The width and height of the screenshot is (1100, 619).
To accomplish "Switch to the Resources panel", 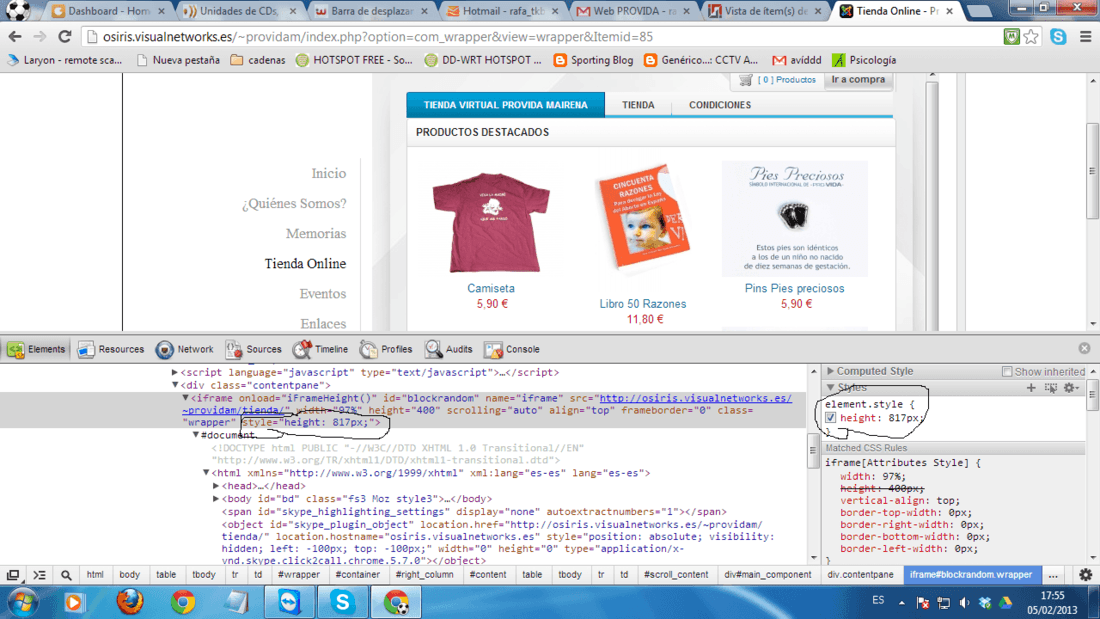I will [x=111, y=349].
